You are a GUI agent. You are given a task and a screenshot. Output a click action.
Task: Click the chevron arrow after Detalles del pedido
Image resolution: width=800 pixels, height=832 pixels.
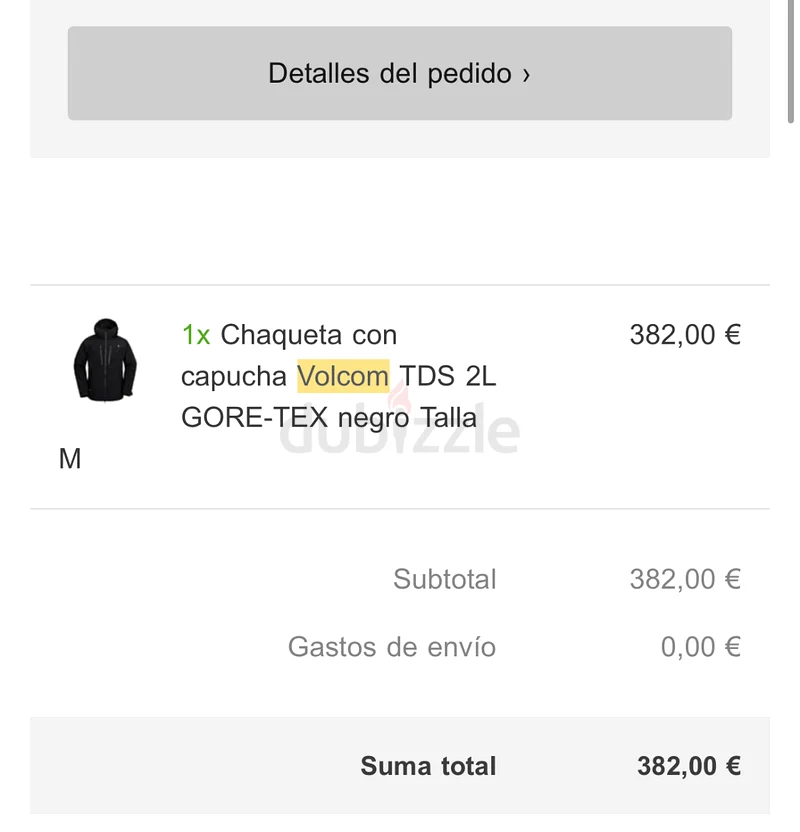tap(526, 75)
